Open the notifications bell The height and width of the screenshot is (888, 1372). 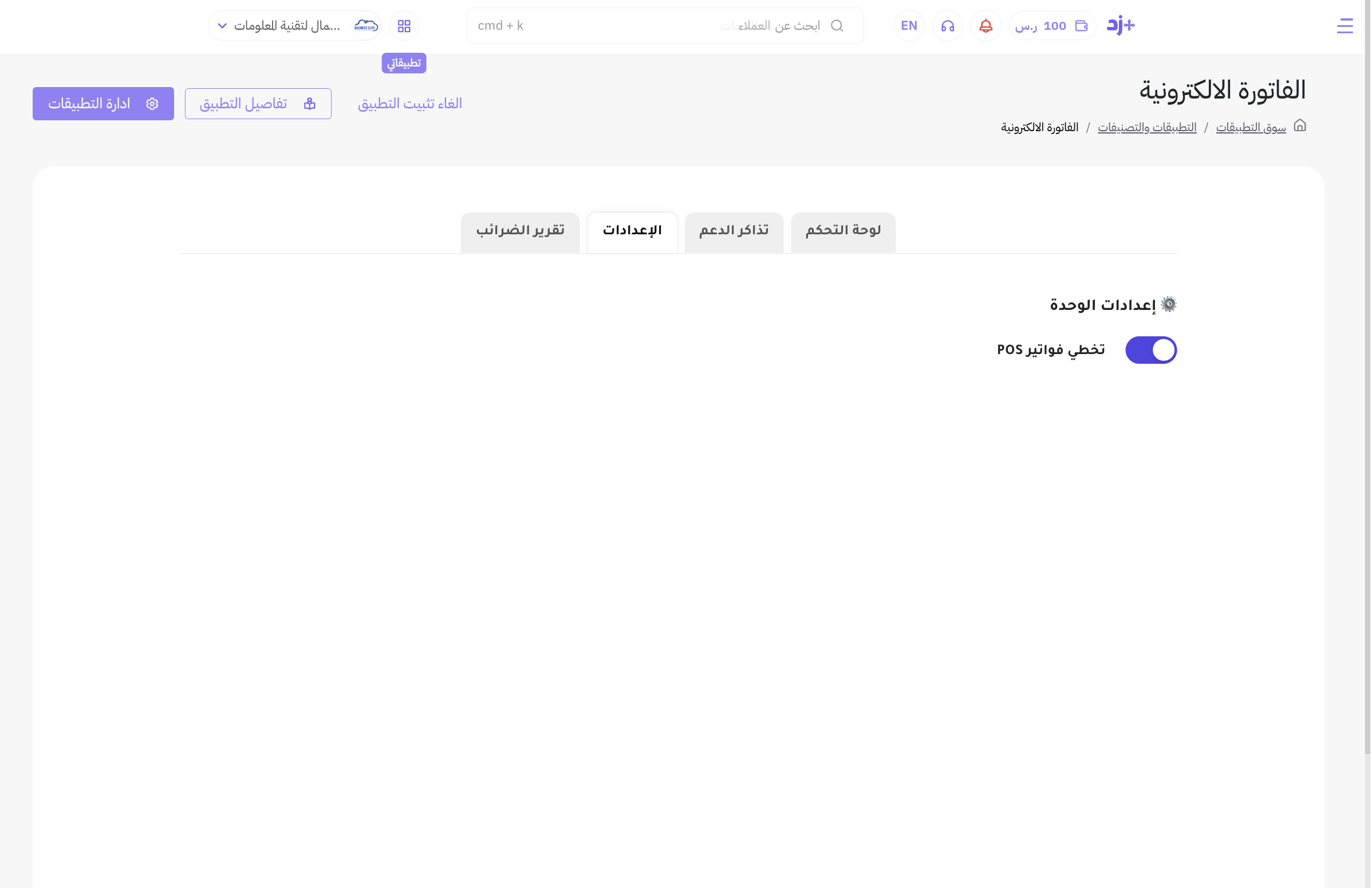point(985,26)
